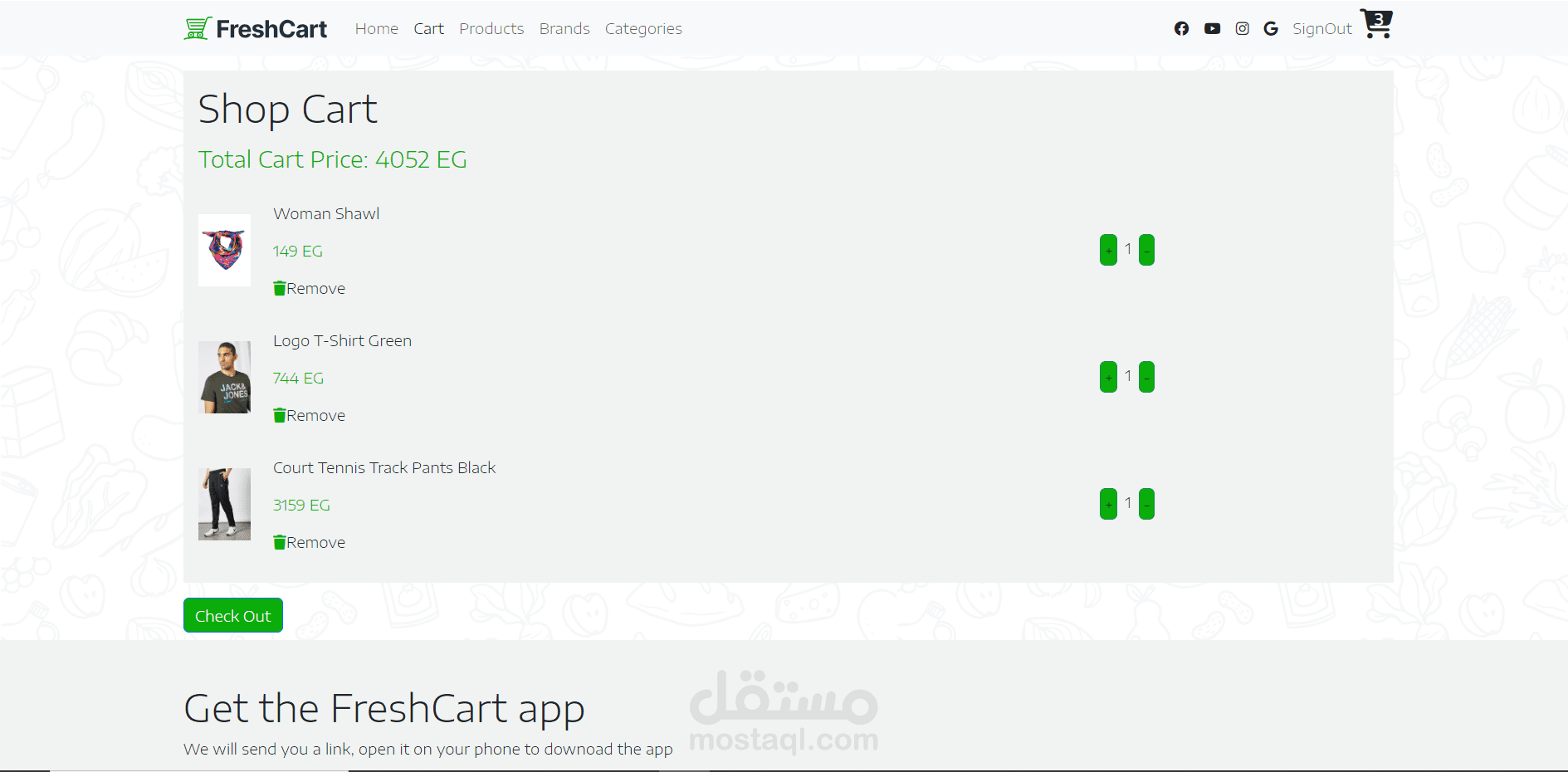Go to the Products page
Image resolution: width=1568 pixels, height=772 pixels.
click(x=491, y=29)
